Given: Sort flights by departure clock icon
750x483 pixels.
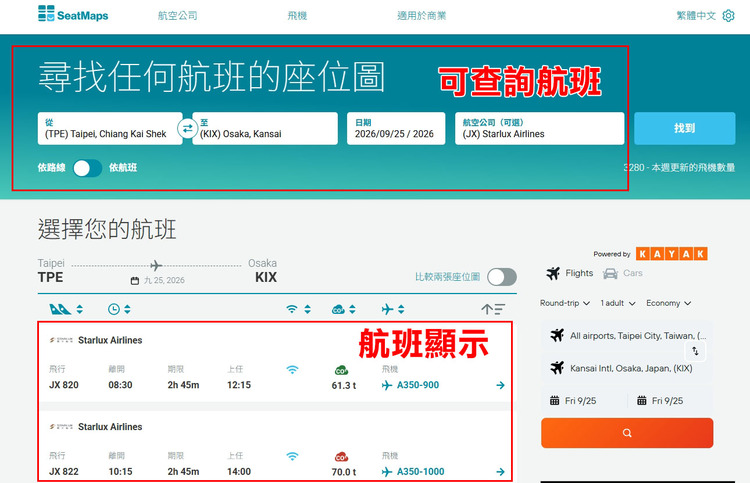Looking at the screenshot, I should click(119, 309).
